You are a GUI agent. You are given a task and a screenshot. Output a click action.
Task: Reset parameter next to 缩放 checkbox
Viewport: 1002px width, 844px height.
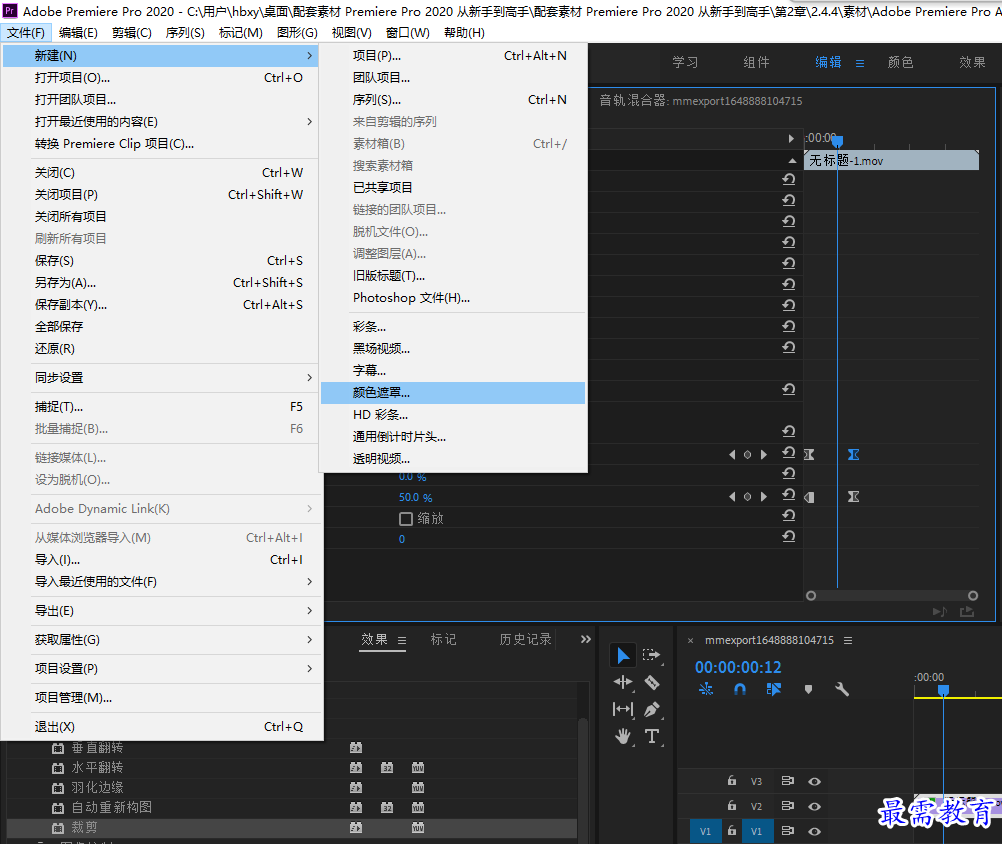(x=789, y=515)
